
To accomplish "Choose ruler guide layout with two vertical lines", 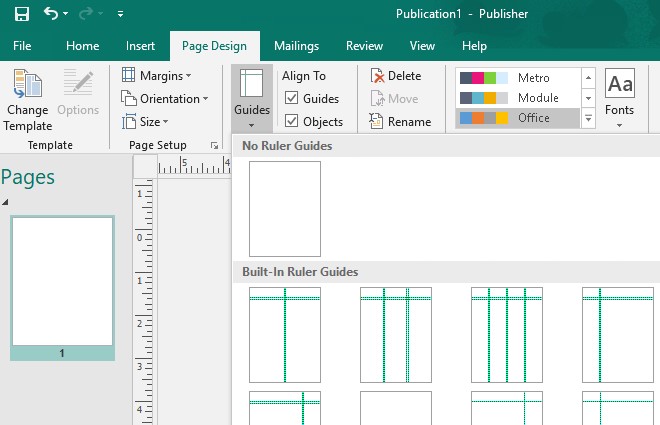I will [396, 335].
